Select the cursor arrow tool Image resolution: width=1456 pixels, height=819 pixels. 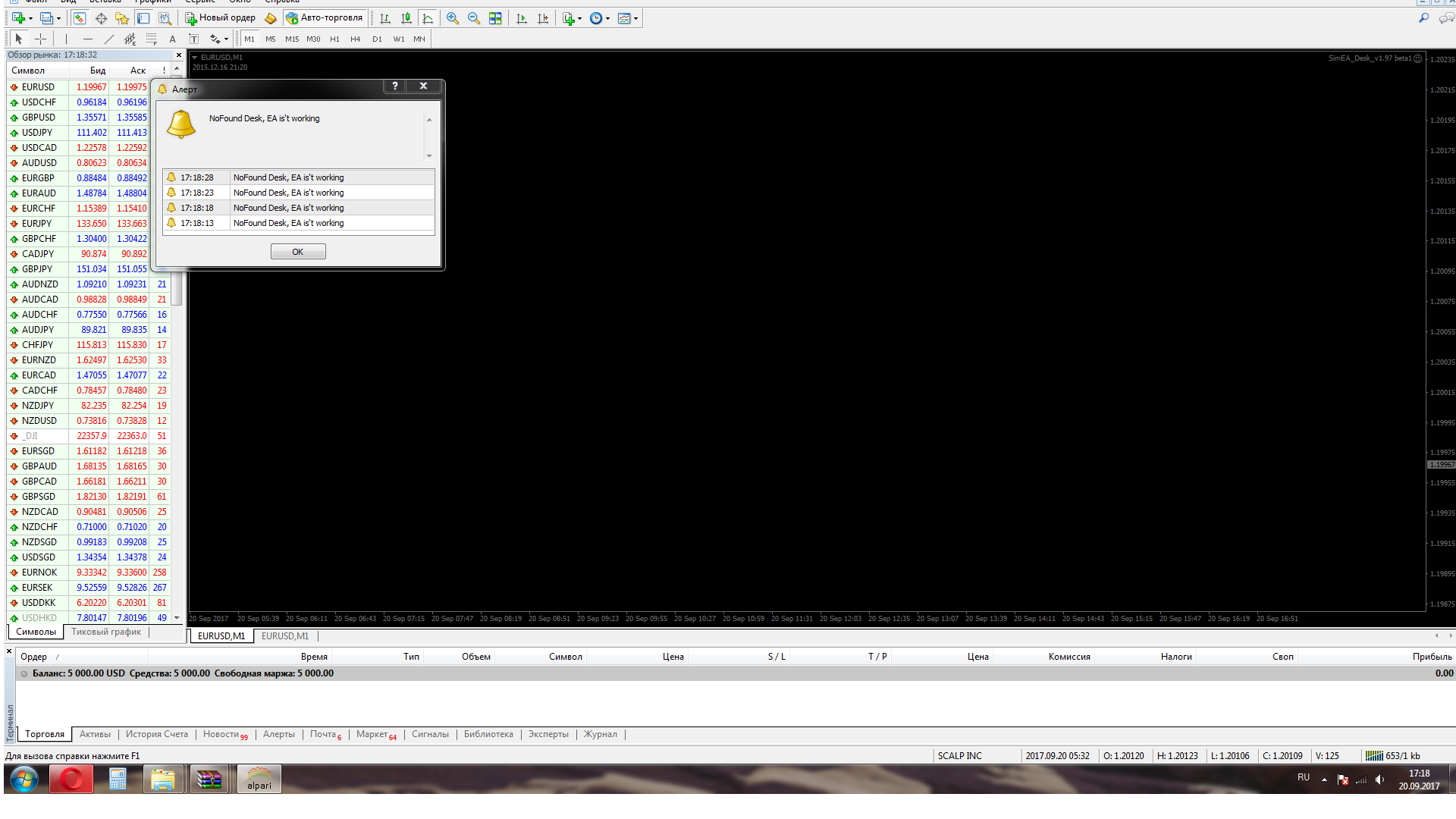pyautogui.click(x=19, y=39)
